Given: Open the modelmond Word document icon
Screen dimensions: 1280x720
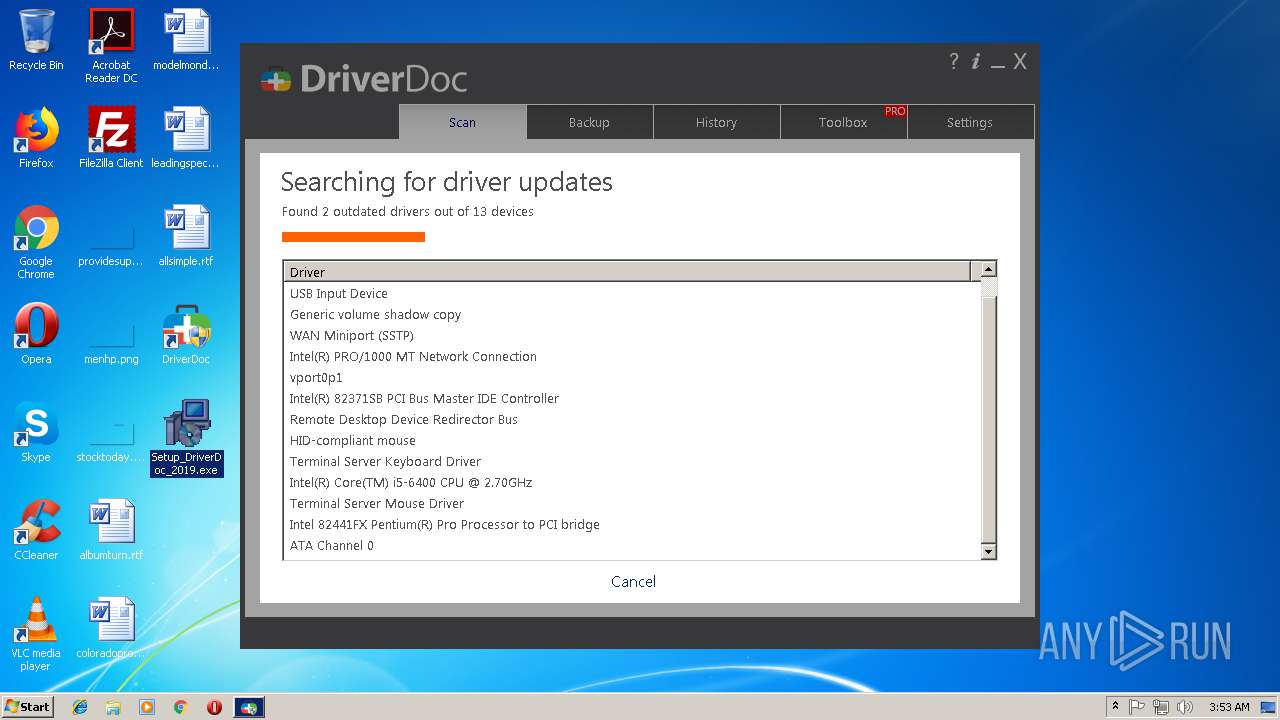Looking at the screenshot, I should 186,40.
